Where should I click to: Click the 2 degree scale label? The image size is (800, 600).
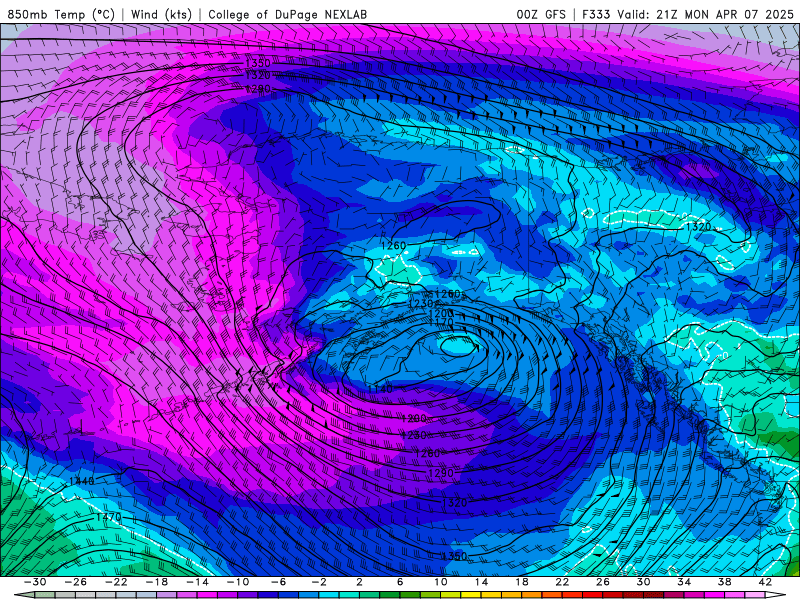pos(359,582)
